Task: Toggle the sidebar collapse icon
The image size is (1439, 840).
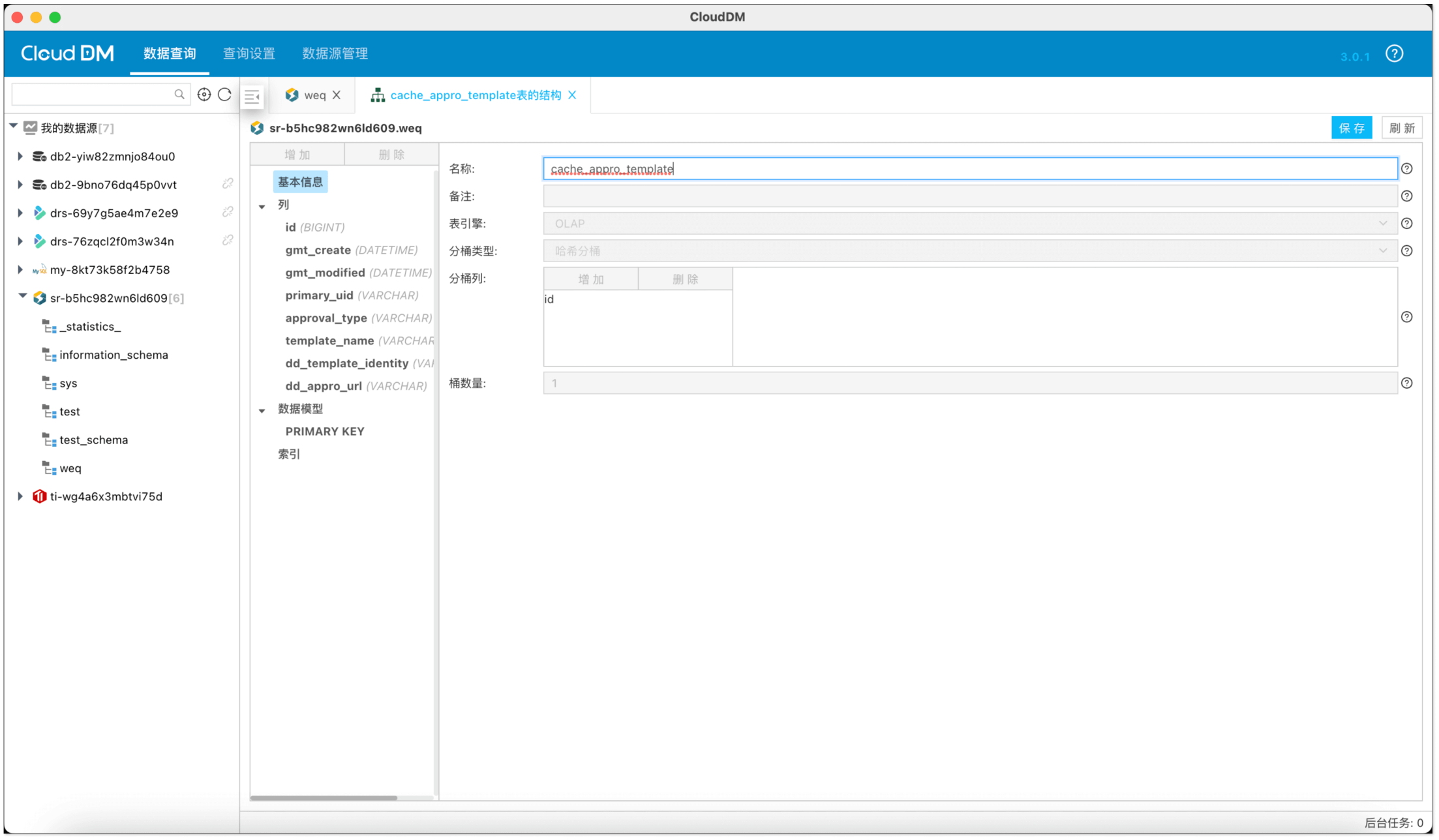Action: click(252, 97)
